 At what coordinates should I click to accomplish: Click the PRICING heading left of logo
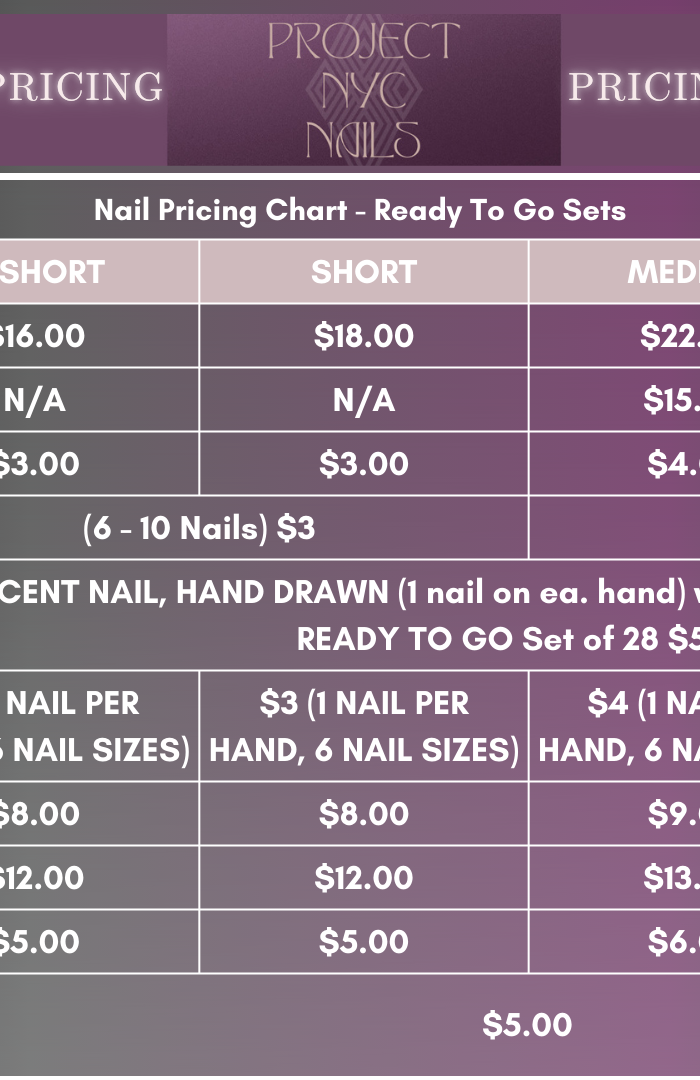click(x=80, y=88)
